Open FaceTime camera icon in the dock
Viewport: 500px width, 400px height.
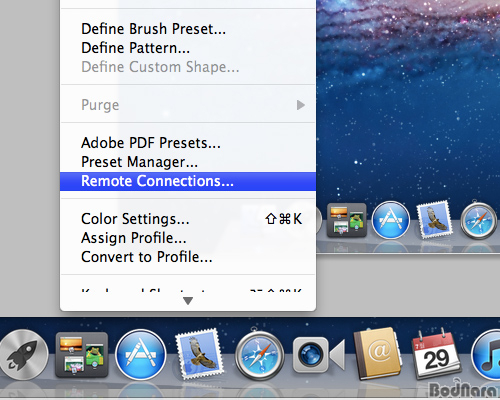(319, 355)
